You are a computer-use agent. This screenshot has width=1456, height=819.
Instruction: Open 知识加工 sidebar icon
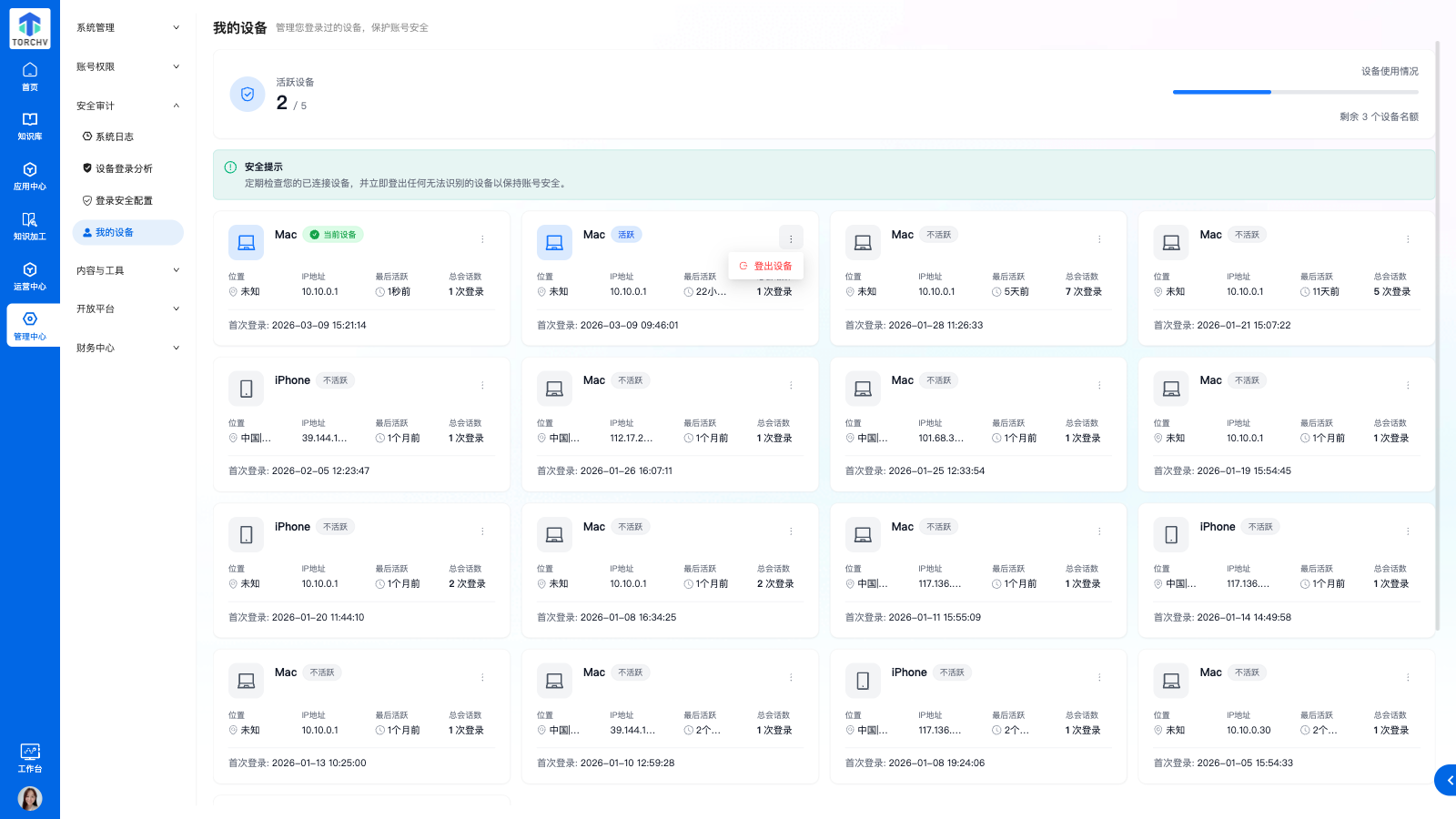(30, 227)
